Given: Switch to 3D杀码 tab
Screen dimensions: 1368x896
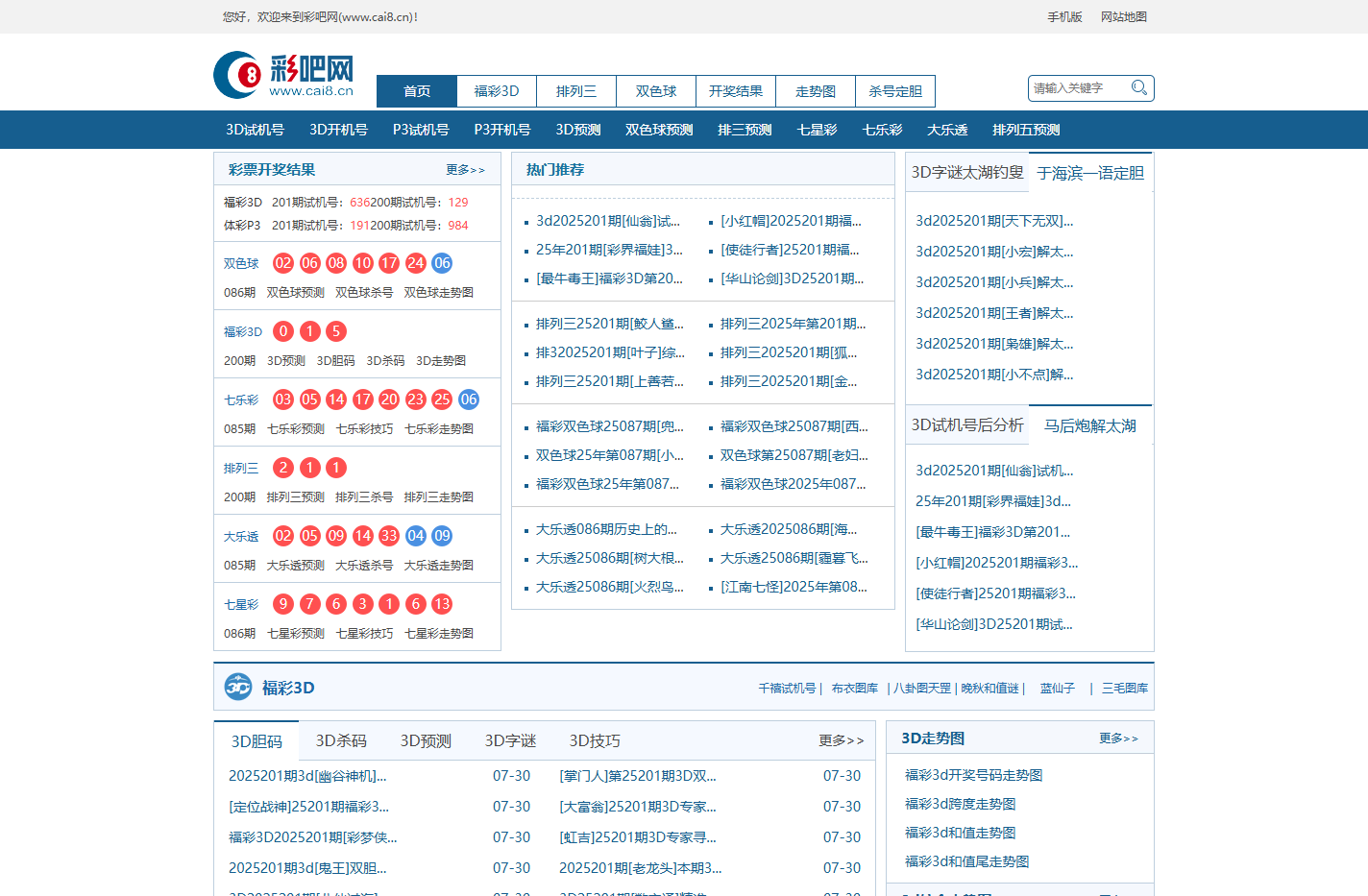Looking at the screenshot, I should pyautogui.click(x=341, y=741).
